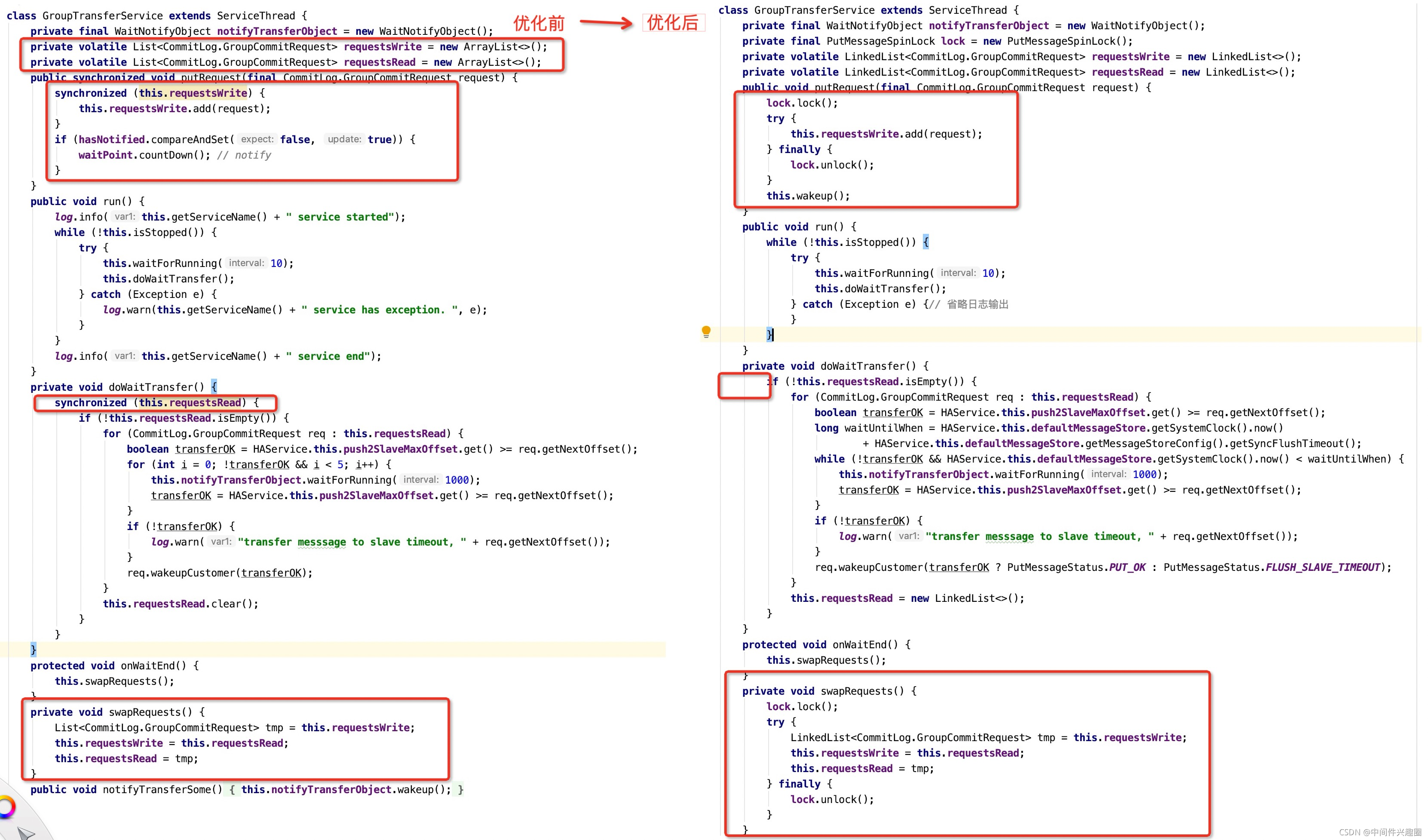
Task: Click the 'update:' parameter hint label
Action: (344, 139)
